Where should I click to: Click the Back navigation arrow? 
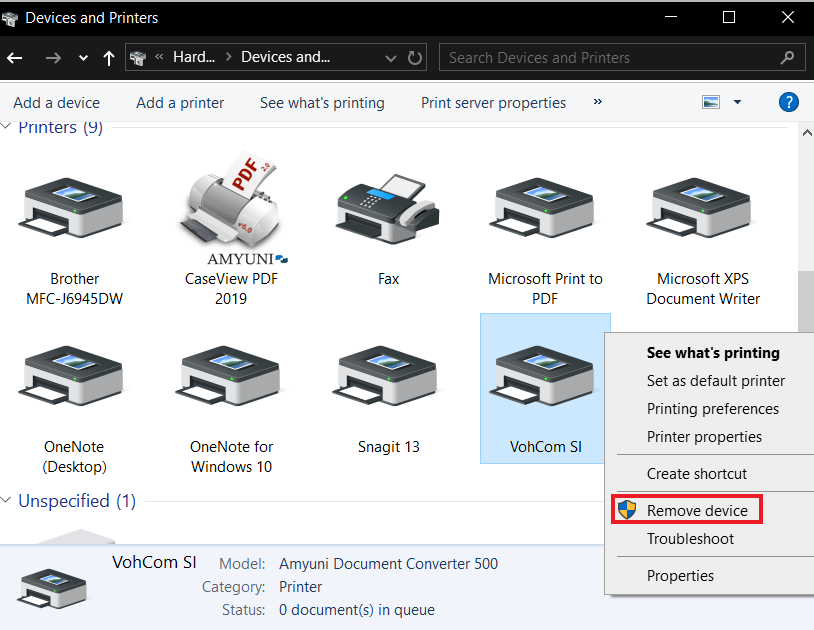coord(15,58)
